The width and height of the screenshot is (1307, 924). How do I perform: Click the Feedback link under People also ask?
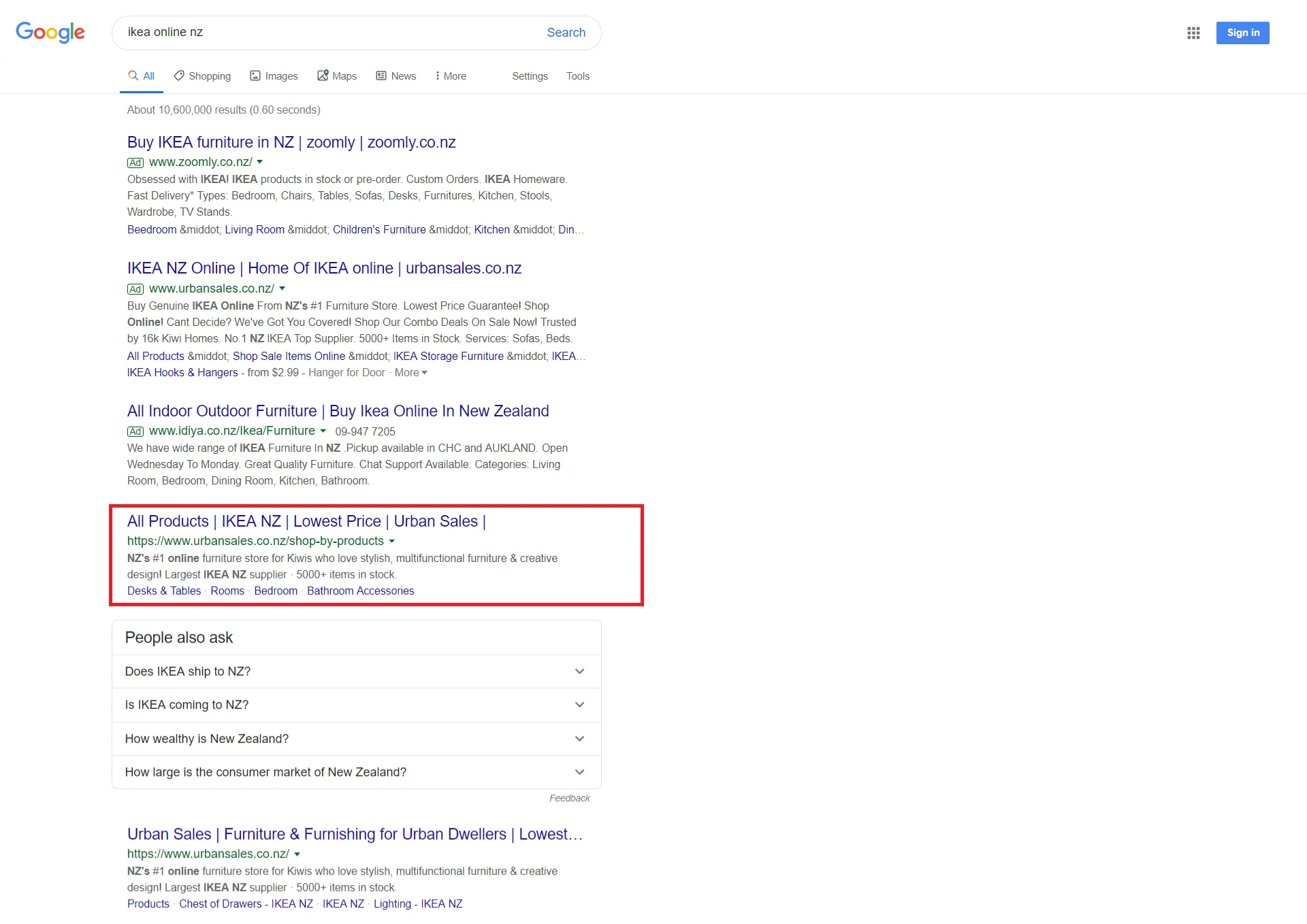coord(570,798)
